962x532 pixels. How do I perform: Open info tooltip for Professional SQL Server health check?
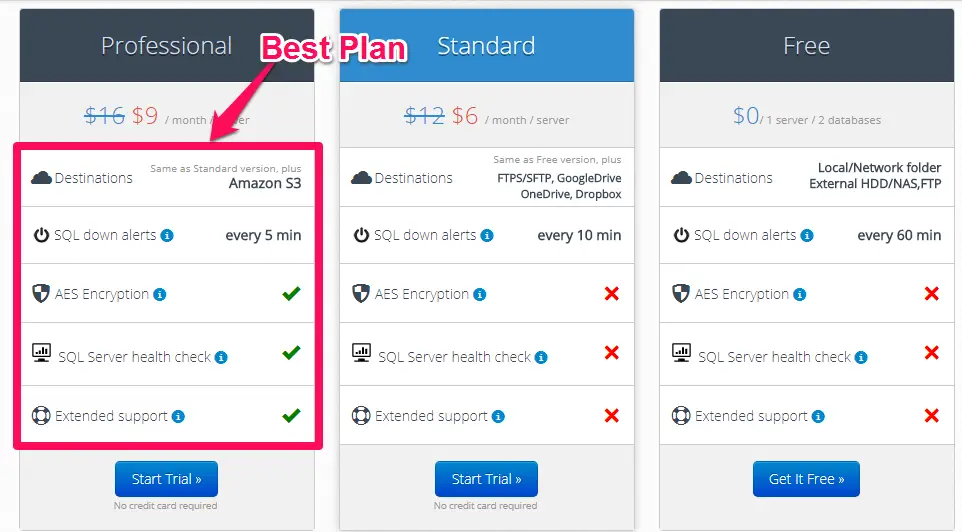(x=221, y=358)
